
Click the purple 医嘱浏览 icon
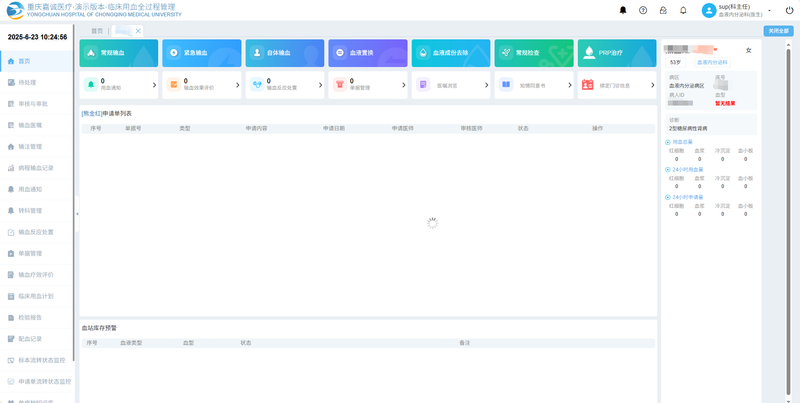click(x=423, y=85)
